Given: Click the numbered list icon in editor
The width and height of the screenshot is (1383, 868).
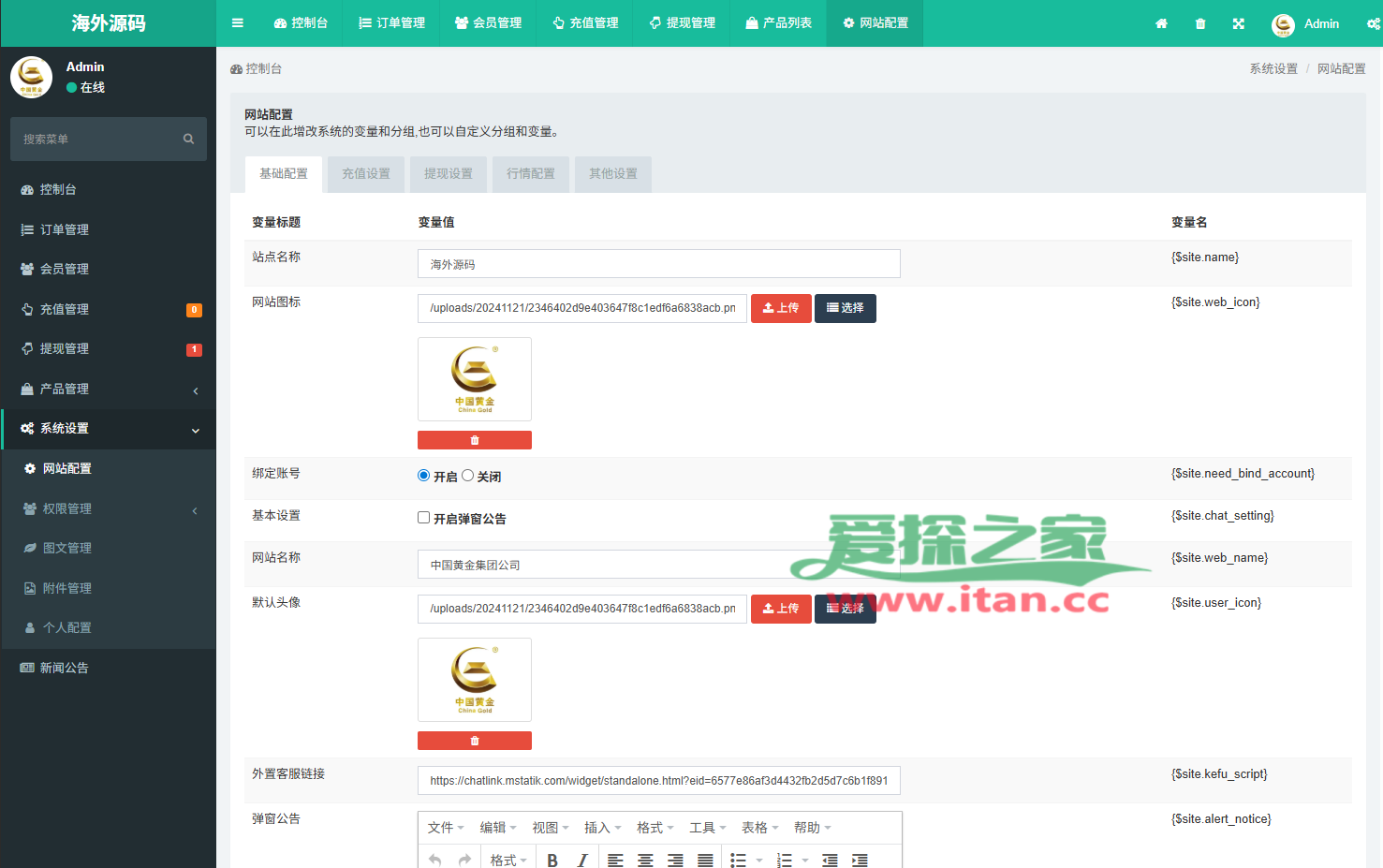Looking at the screenshot, I should (785, 860).
